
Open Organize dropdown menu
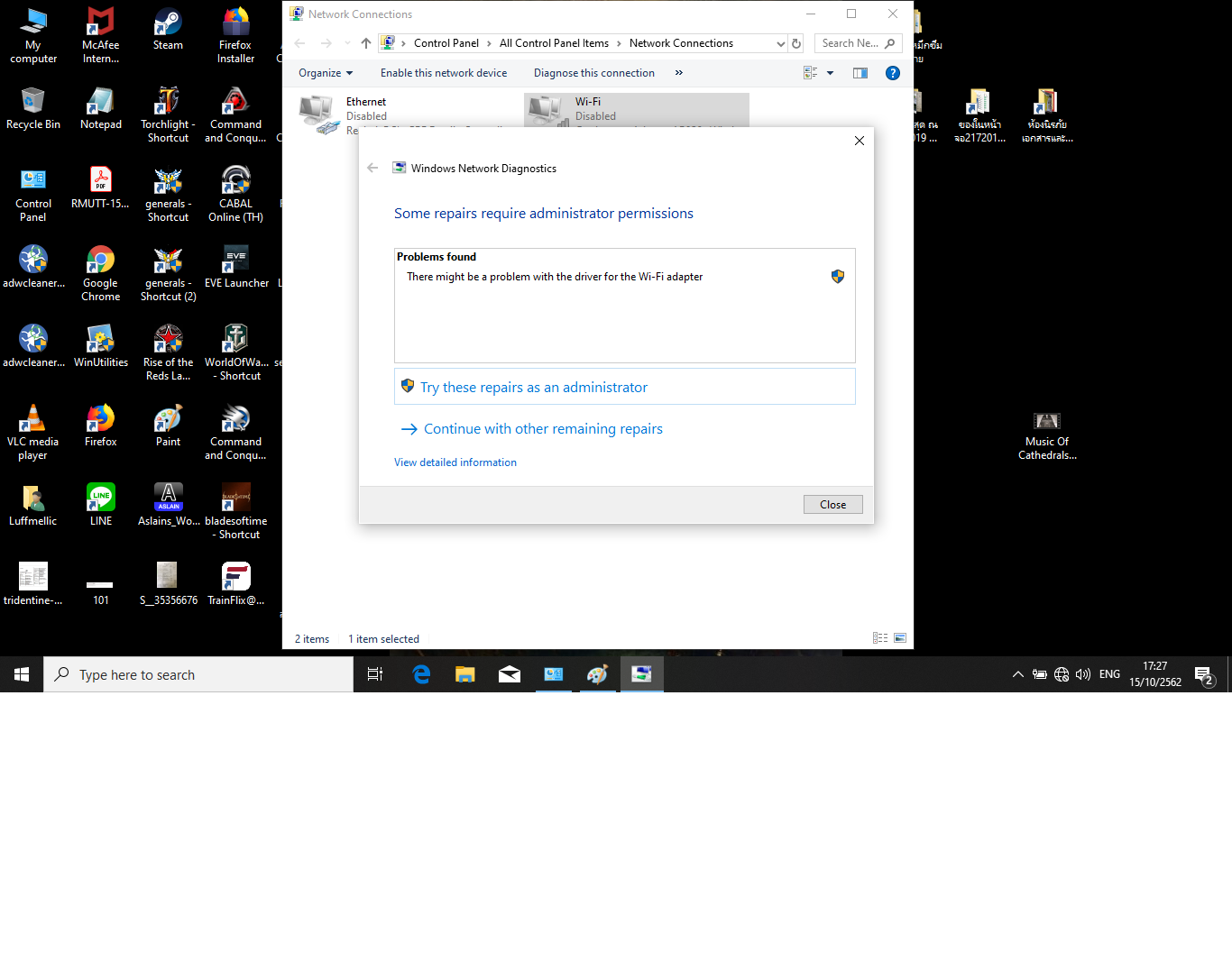coord(326,73)
